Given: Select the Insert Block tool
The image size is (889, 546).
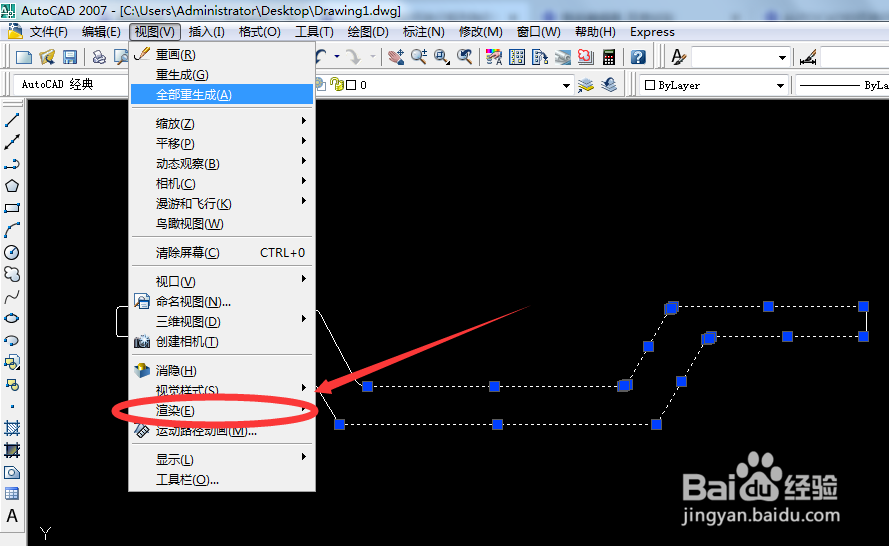Looking at the screenshot, I should click(12, 362).
